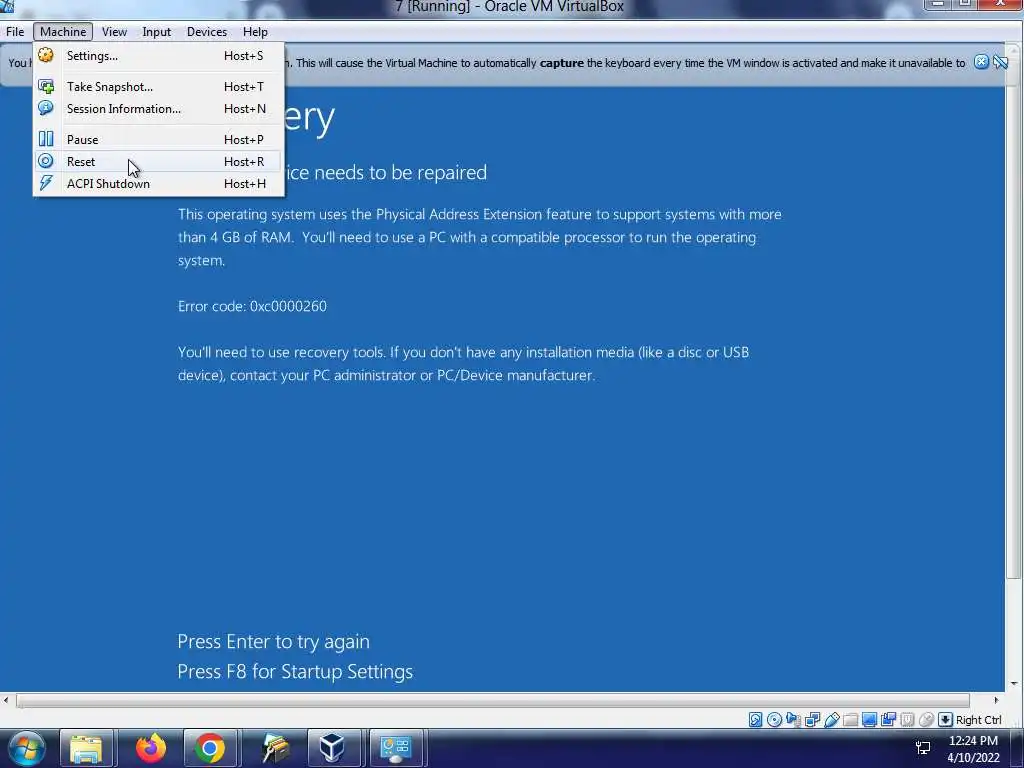Open the Input menu
The width and height of the screenshot is (1024, 768).
pyautogui.click(x=157, y=32)
